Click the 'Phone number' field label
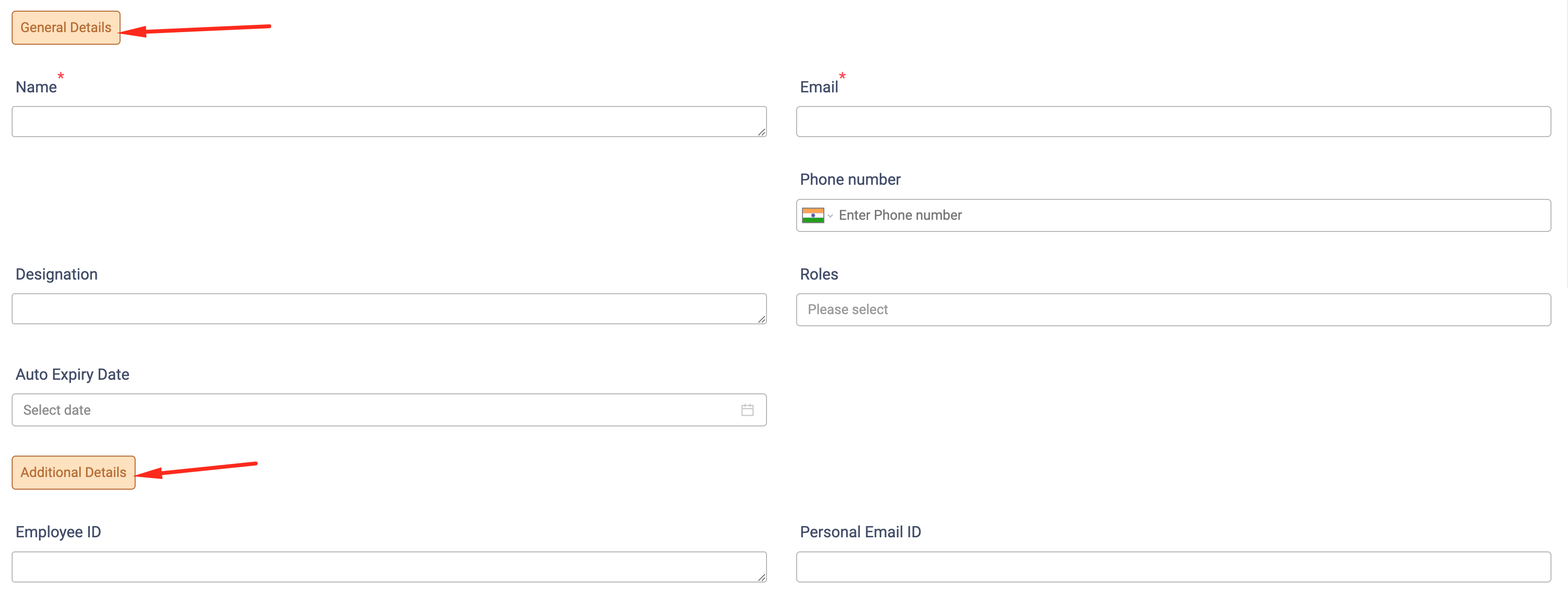 [x=850, y=179]
